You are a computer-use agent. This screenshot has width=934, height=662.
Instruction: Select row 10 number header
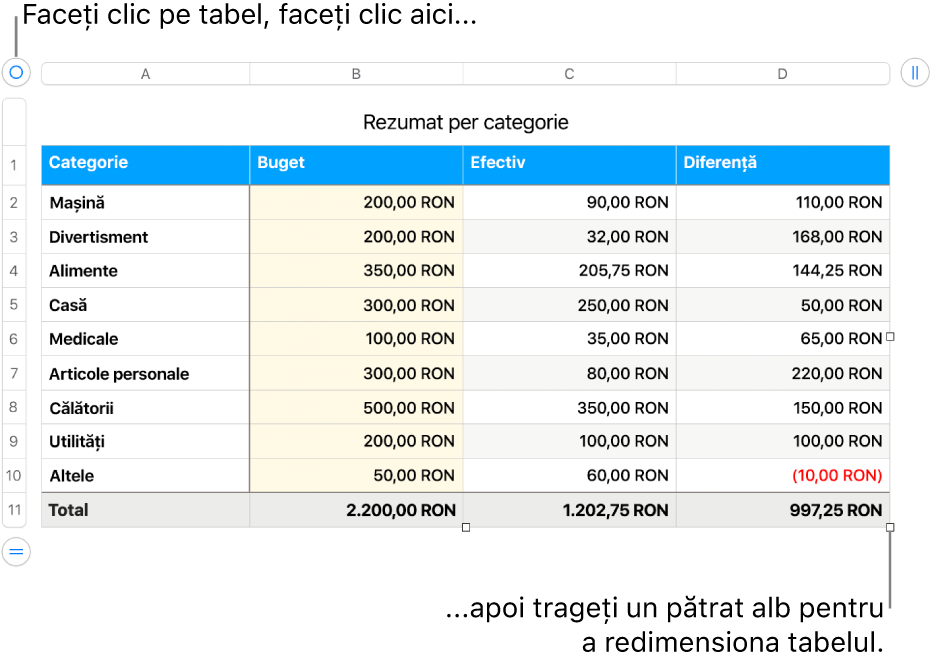click(14, 475)
